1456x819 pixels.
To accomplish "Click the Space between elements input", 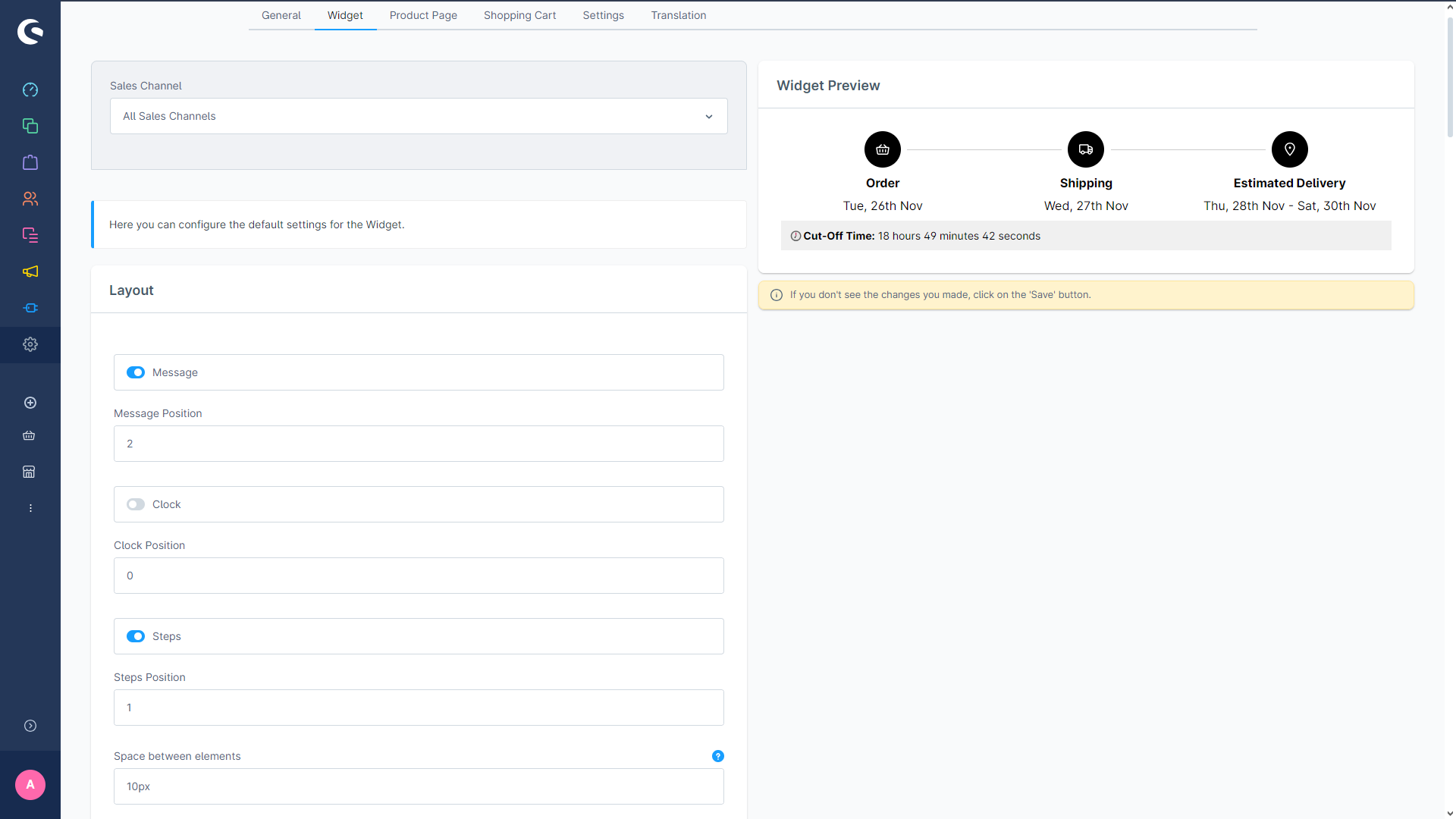I will tap(419, 786).
